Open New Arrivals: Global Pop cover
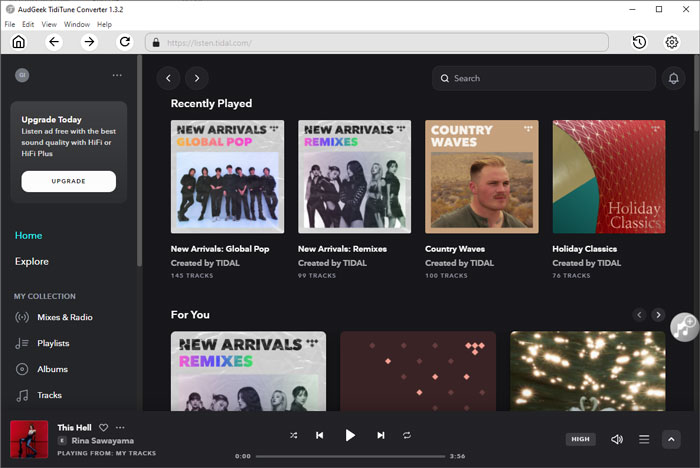This screenshot has width=700, height=468. pos(227,176)
